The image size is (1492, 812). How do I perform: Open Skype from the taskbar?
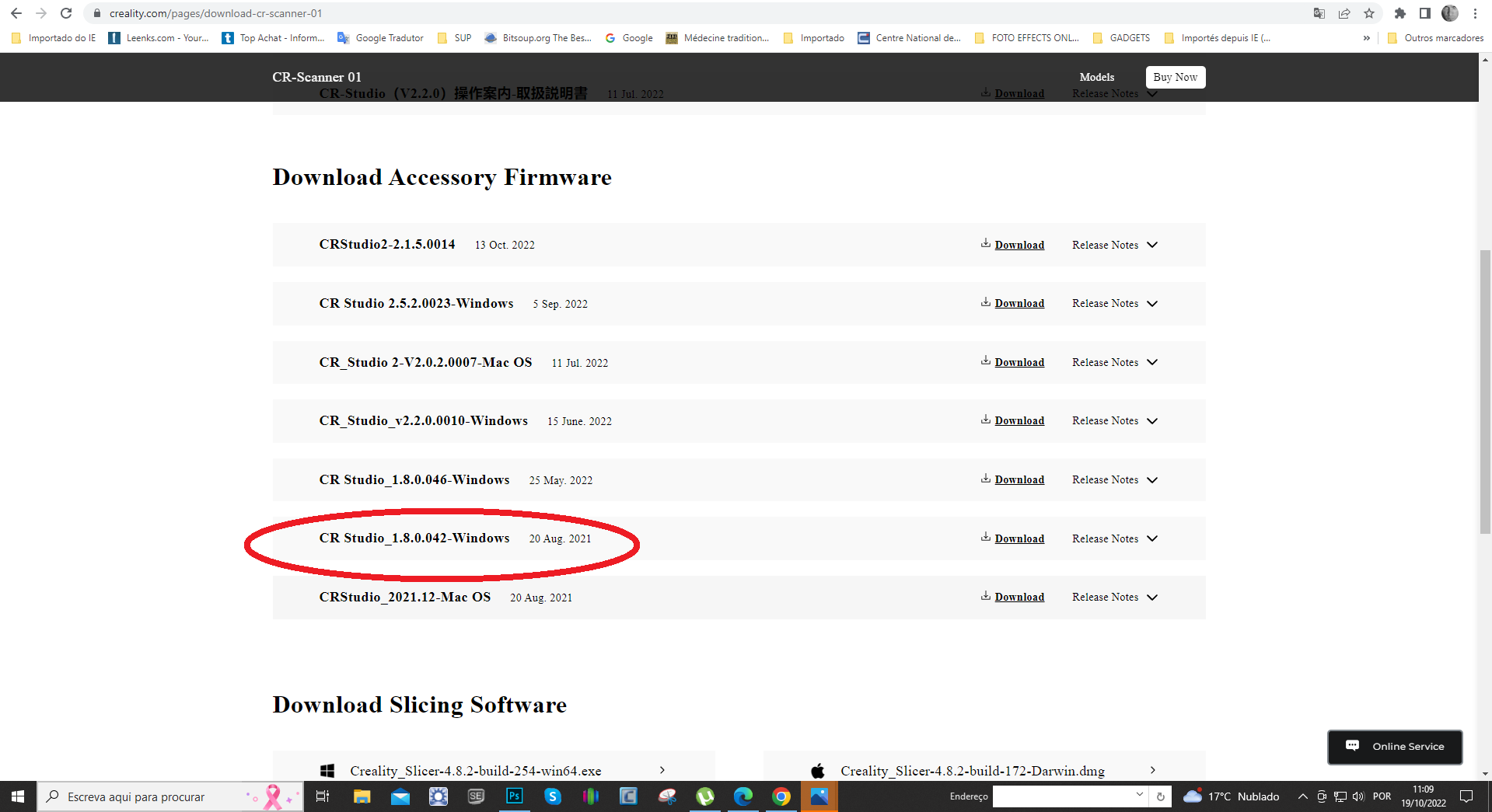[552, 796]
